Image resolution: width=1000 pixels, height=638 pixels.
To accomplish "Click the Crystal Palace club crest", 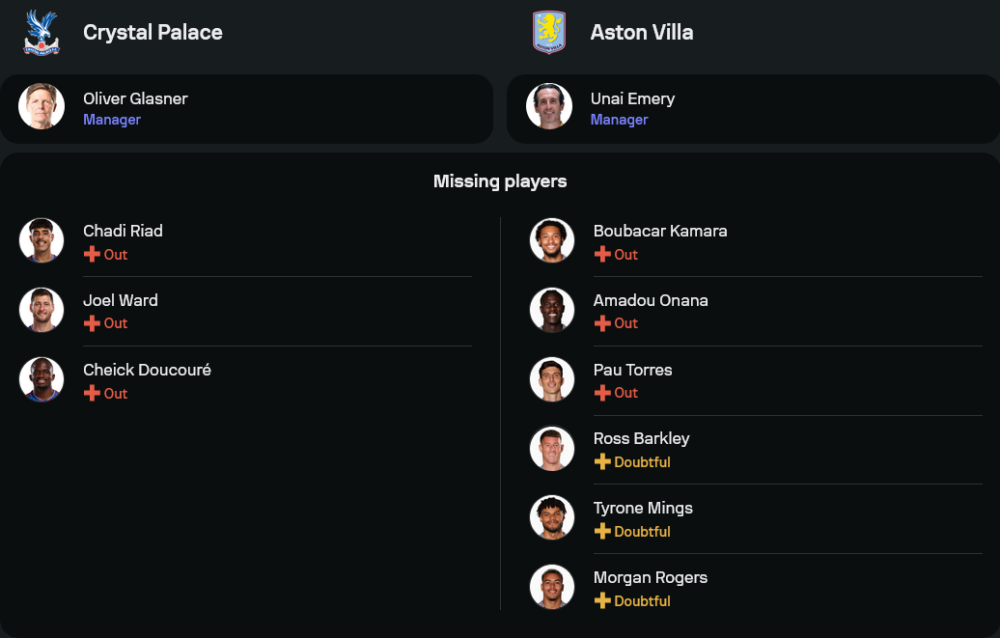I will point(41,32).
